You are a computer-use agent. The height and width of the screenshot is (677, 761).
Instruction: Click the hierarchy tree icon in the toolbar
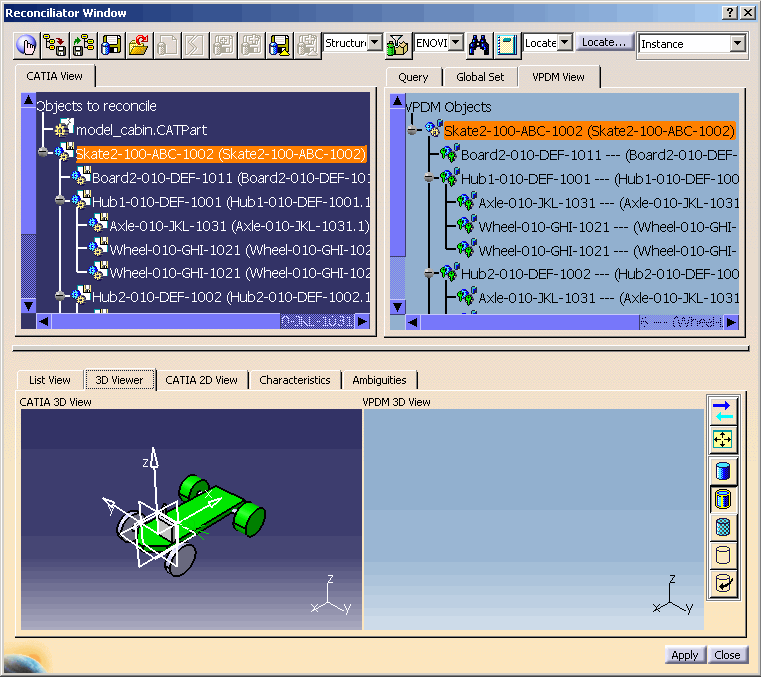click(83, 44)
